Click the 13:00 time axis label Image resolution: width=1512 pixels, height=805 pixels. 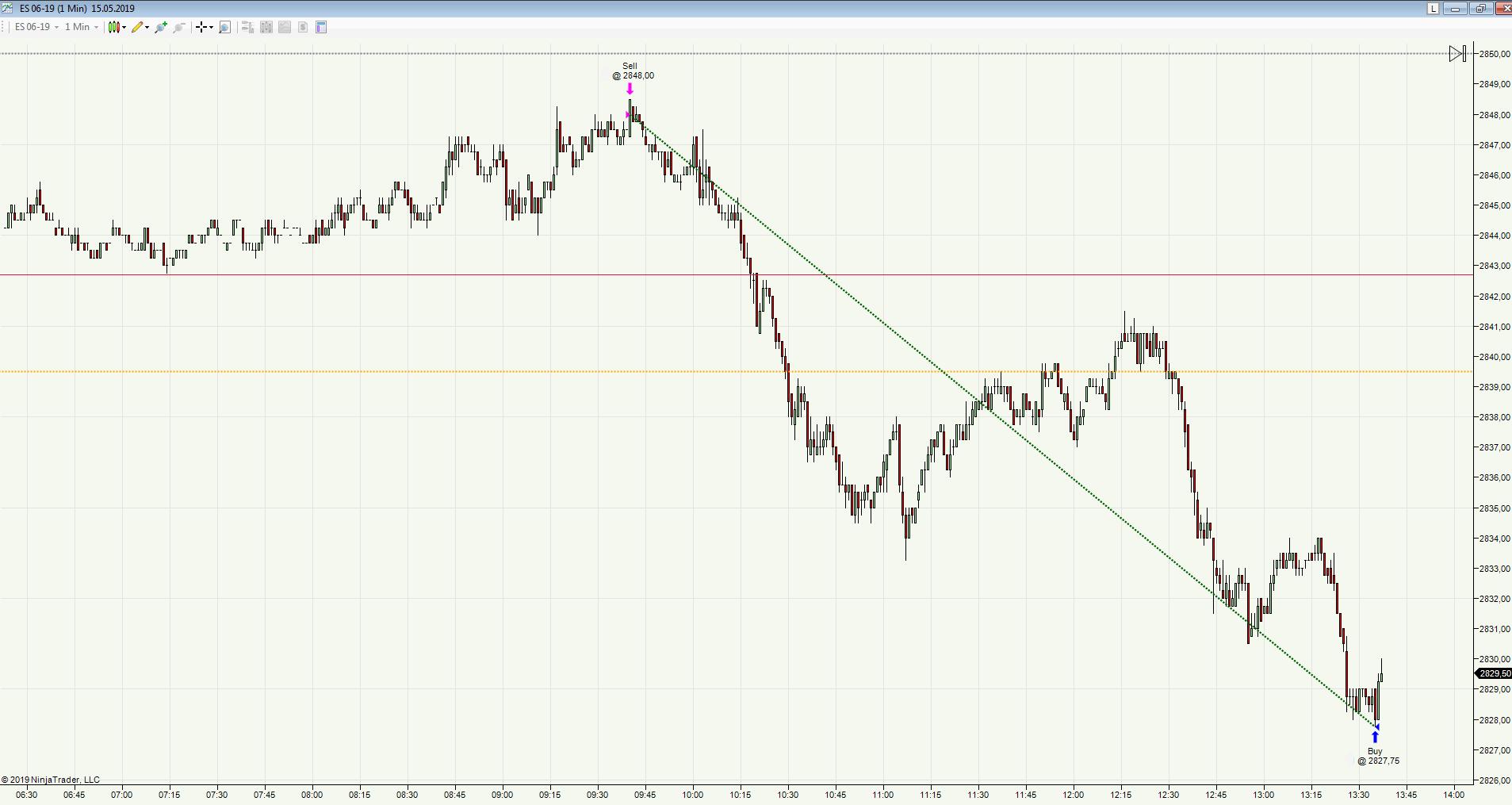point(1264,795)
